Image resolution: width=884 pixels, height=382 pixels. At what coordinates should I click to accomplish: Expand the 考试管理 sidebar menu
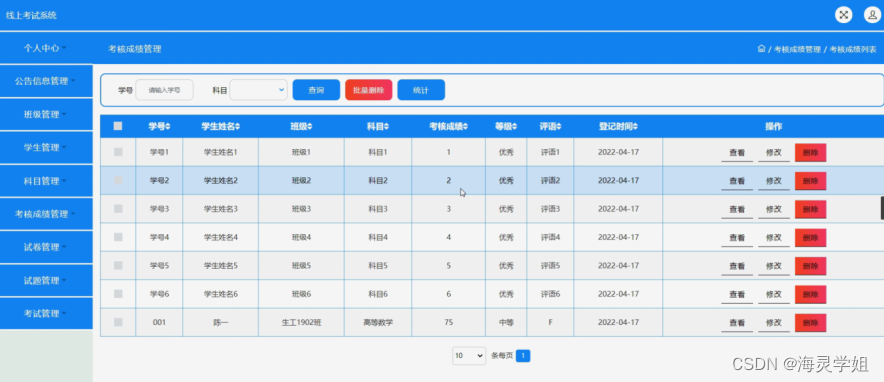pyautogui.click(x=45, y=313)
